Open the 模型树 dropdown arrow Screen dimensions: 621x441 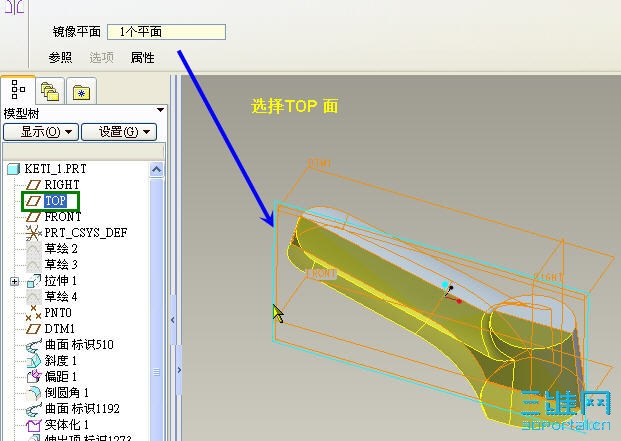[160, 110]
